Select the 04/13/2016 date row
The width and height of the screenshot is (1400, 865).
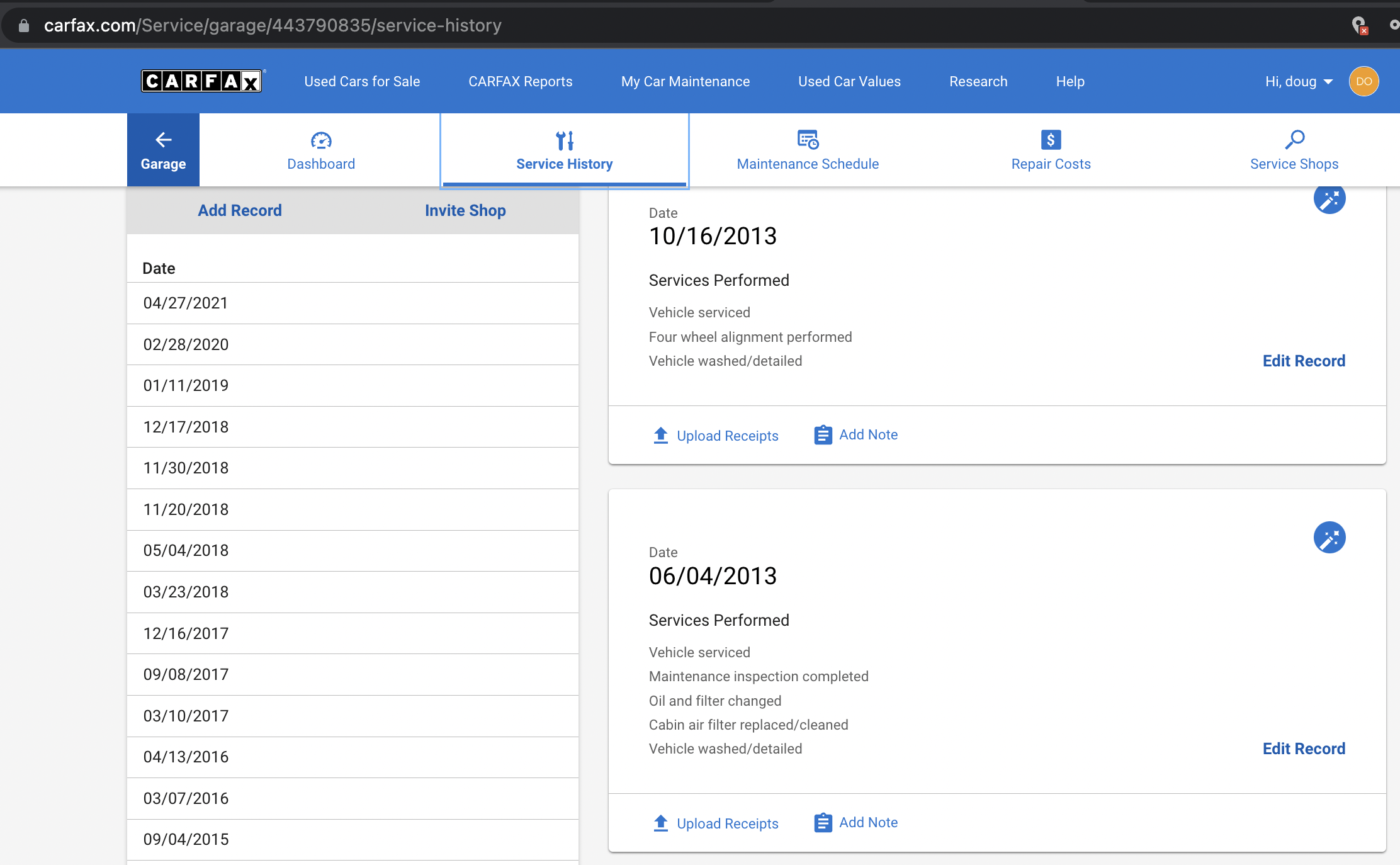pos(353,757)
